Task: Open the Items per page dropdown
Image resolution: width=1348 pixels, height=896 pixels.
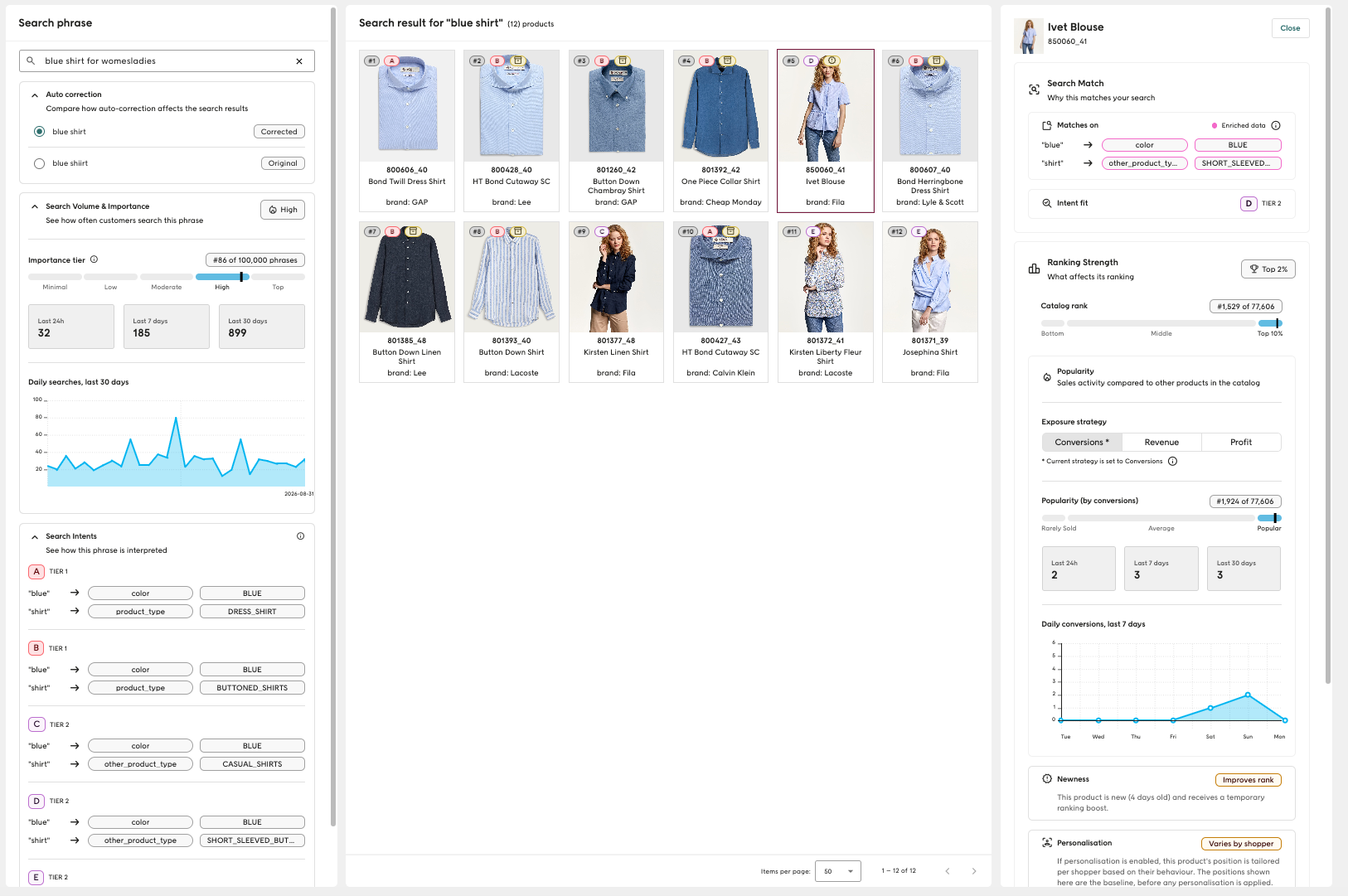Action: tap(838, 871)
